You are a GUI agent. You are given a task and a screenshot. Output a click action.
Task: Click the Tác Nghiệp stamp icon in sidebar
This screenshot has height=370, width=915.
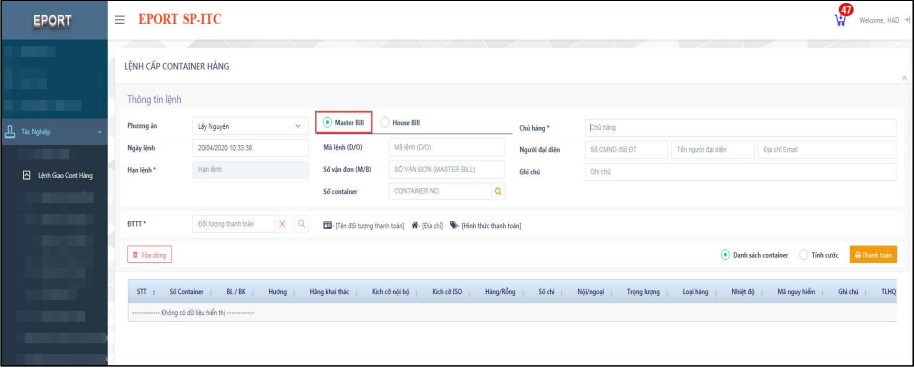click(x=10, y=132)
